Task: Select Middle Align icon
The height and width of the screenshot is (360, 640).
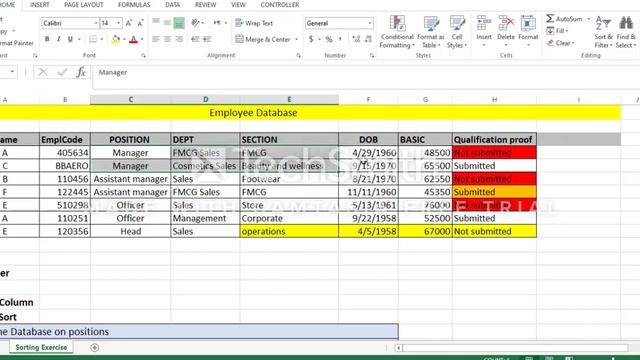Action: (167, 23)
